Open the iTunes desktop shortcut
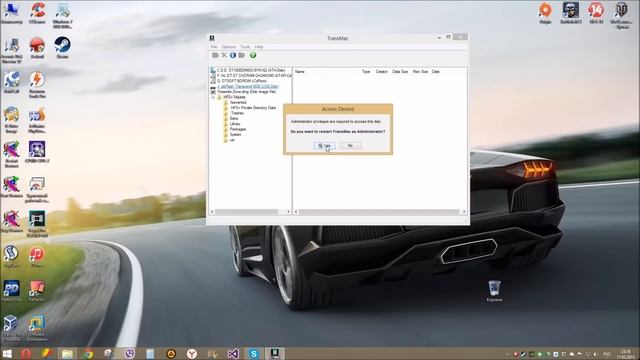Viewport: 640px width, 360px height. pyautogui.click(x=37, y=257)
